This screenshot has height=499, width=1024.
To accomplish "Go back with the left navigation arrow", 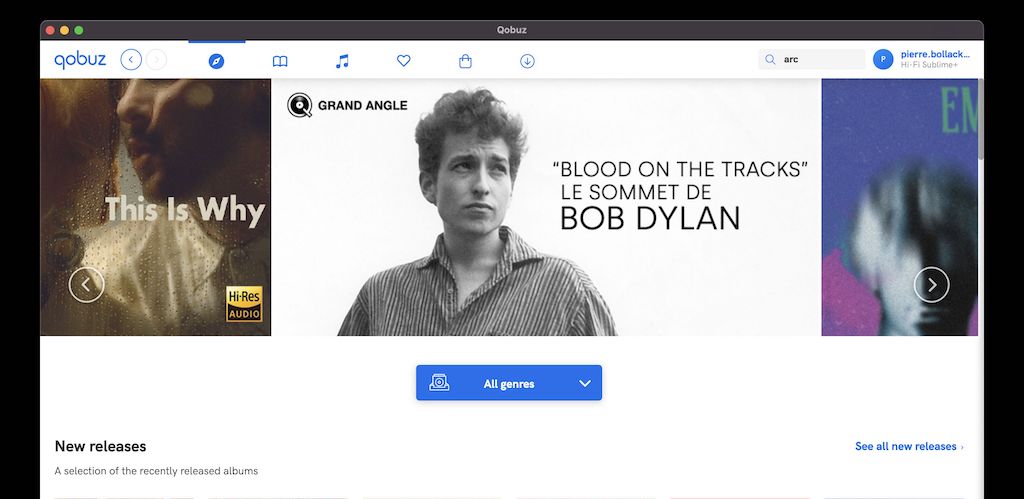I will 131,60.
